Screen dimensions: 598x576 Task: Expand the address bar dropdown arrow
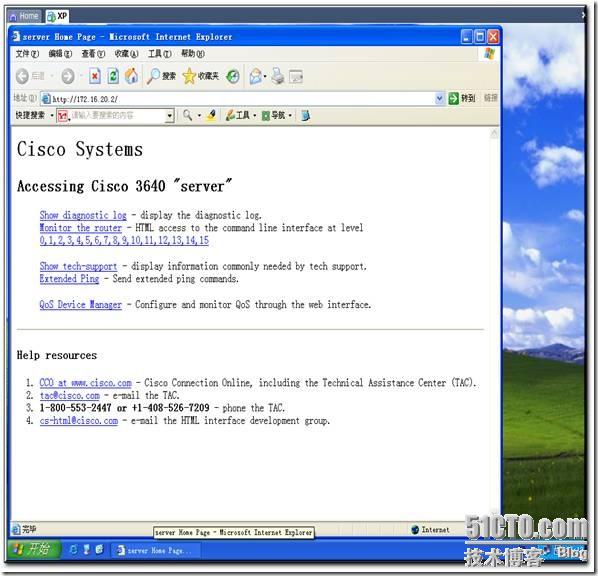coord(439,98)
